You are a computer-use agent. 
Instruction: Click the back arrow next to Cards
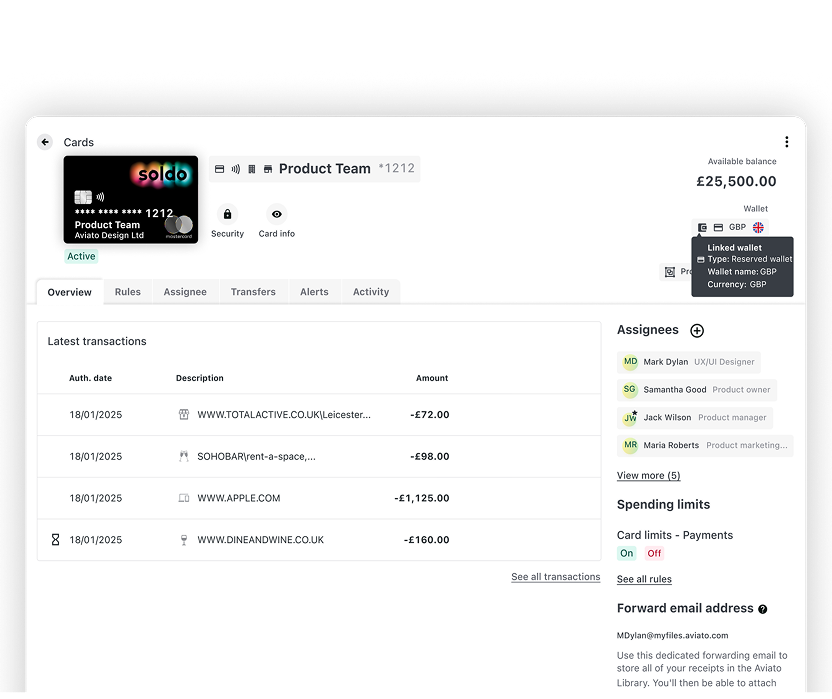coord(45,142)
